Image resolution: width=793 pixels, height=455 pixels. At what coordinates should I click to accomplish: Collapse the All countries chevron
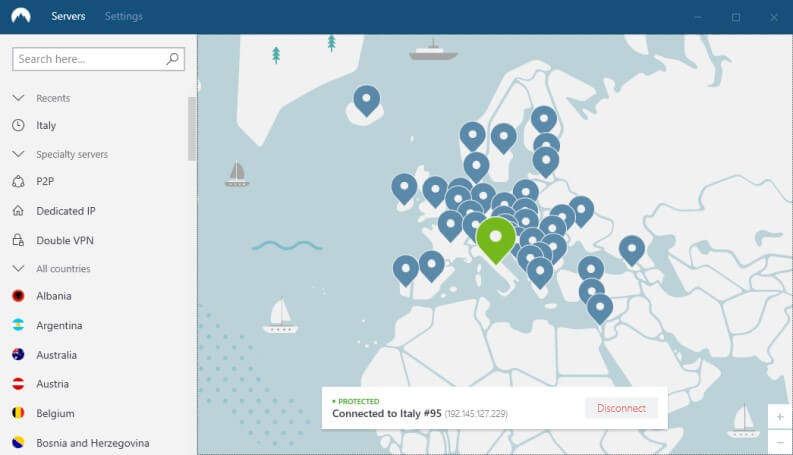click(x=18, y=268)
